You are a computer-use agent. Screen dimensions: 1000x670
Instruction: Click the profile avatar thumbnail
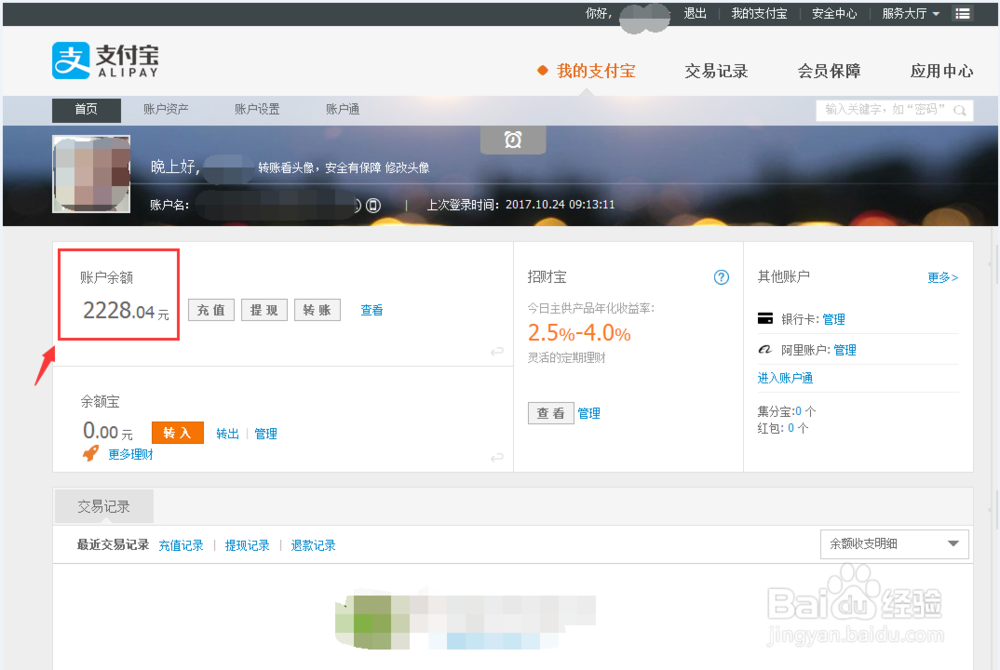(91, 173)
